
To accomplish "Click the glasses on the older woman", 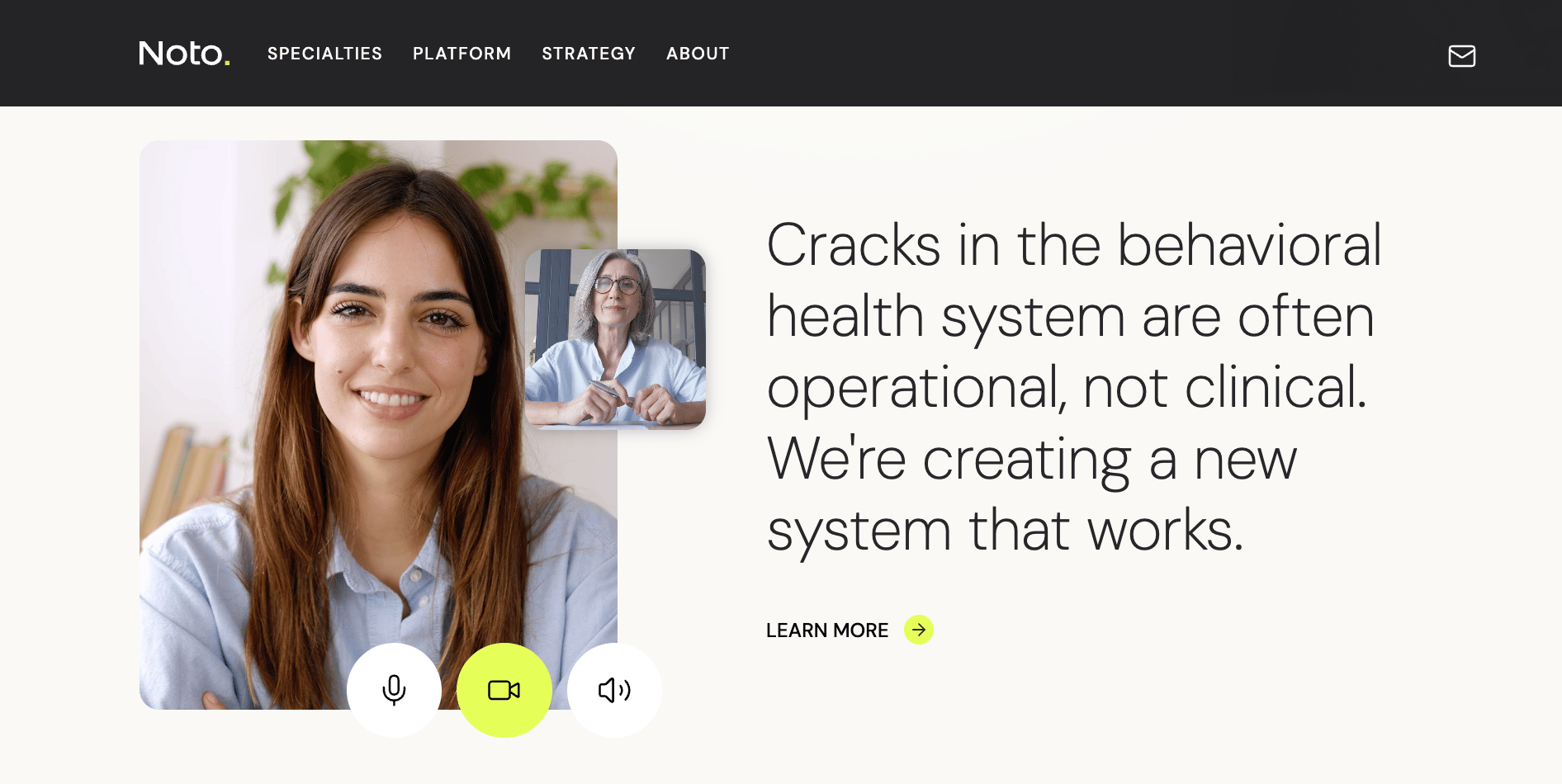I will coord(617,286).
